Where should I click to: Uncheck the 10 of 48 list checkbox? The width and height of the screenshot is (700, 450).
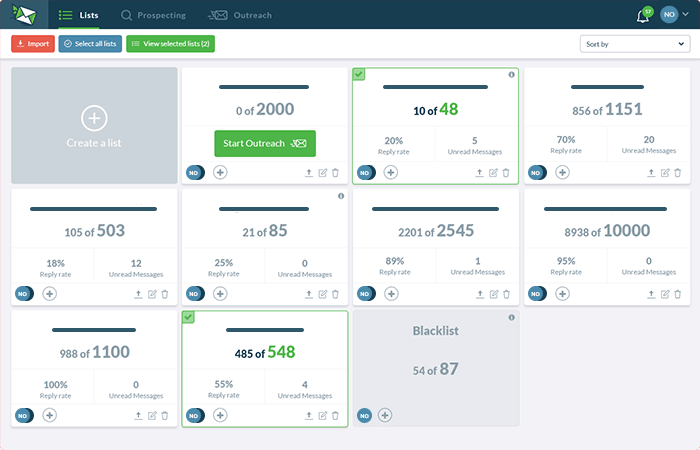point(359,74)
